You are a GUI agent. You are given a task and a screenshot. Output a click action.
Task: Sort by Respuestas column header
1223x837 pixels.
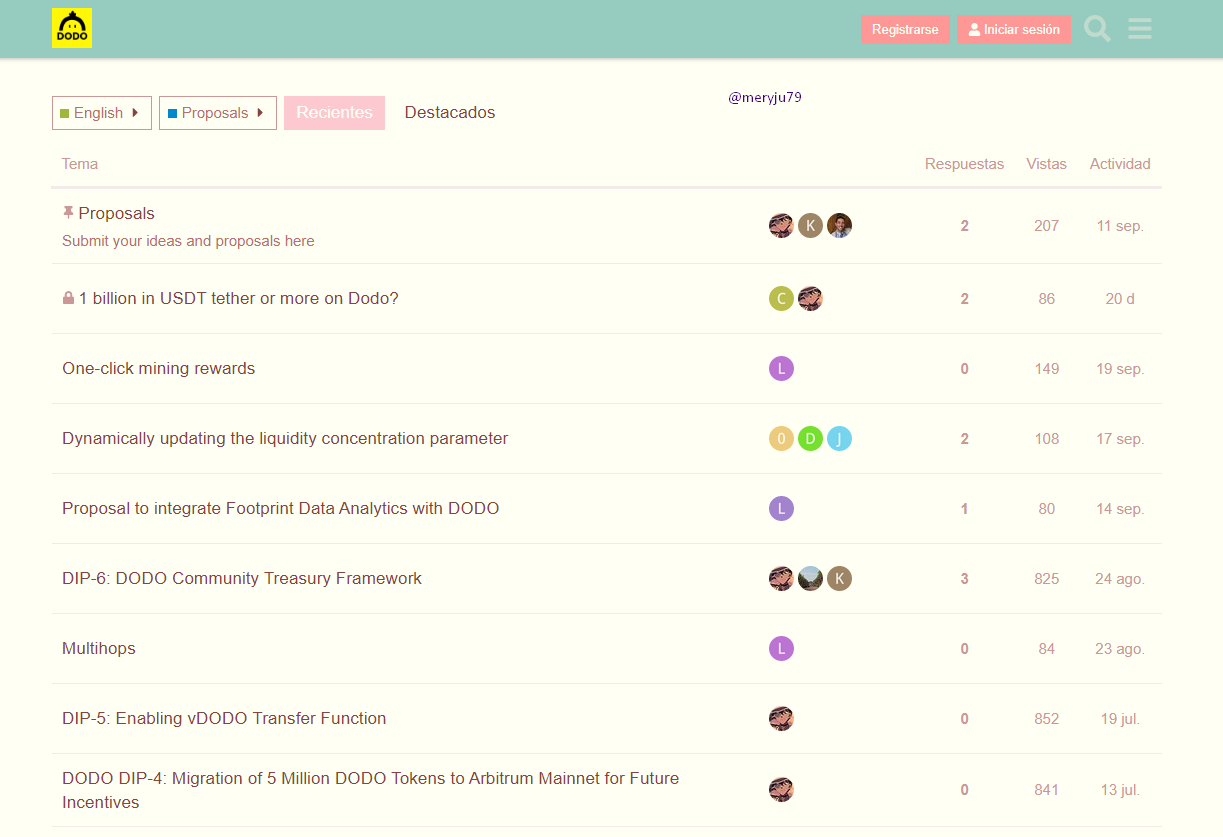[964, 164]
